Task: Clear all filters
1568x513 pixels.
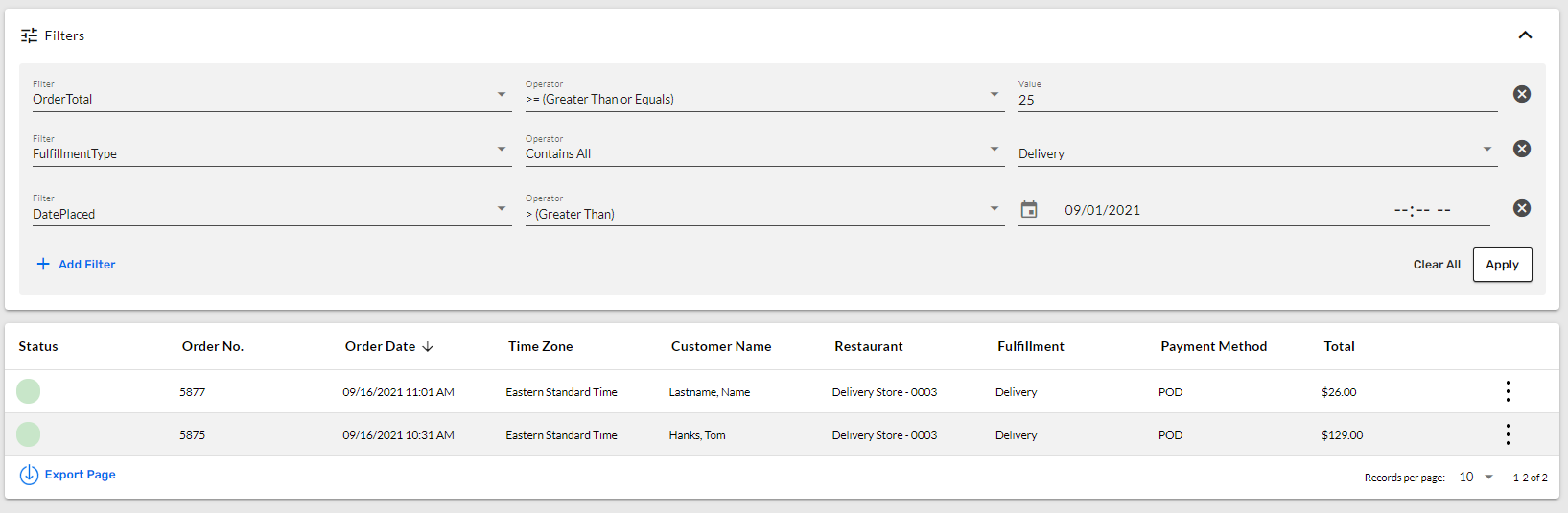Action: tap(1437, 265)
